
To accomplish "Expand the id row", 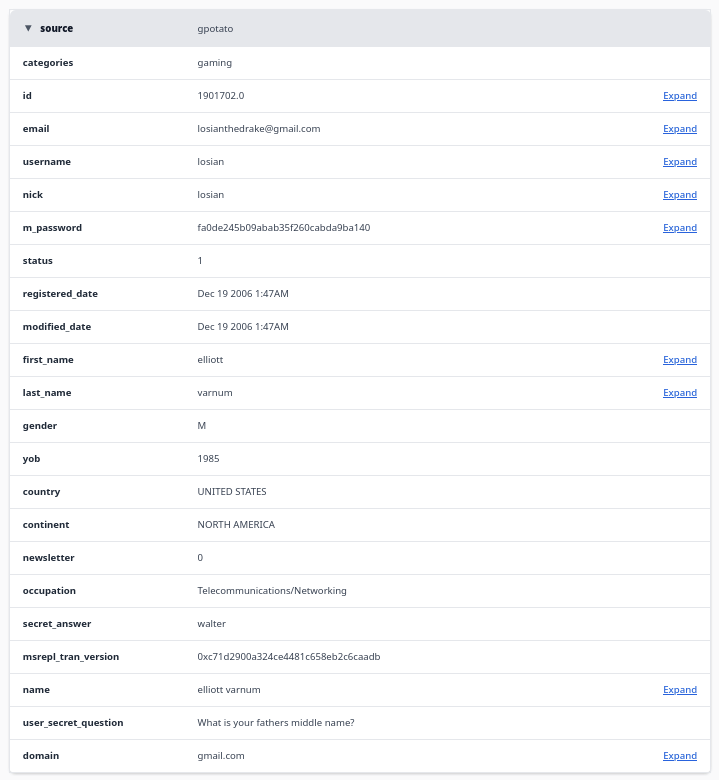I will pos(679,96).
